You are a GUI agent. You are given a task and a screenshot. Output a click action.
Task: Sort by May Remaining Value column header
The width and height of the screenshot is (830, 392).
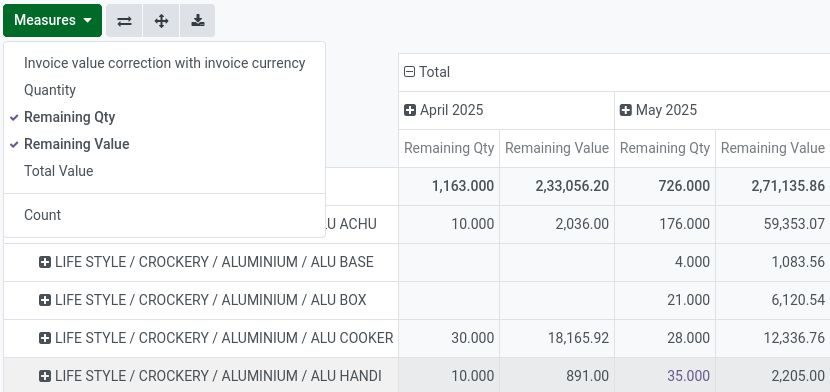[773, 148]
